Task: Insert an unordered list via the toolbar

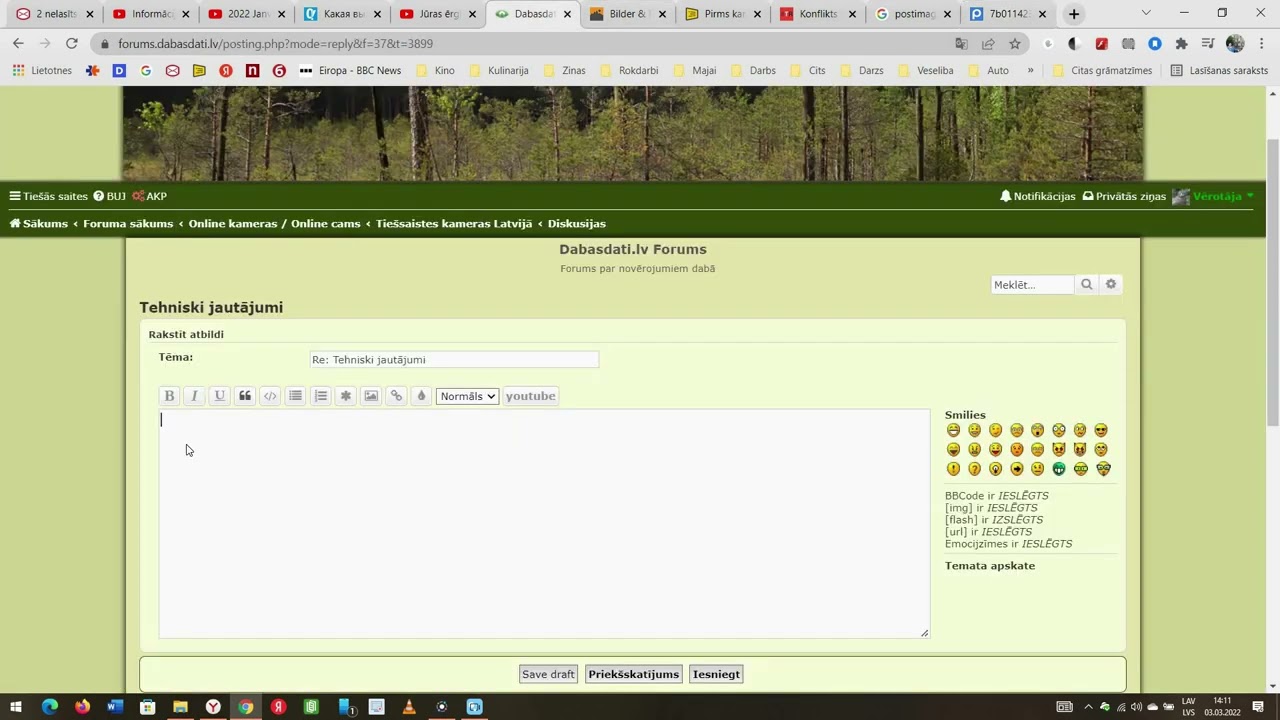Action: tap(295, 396)
